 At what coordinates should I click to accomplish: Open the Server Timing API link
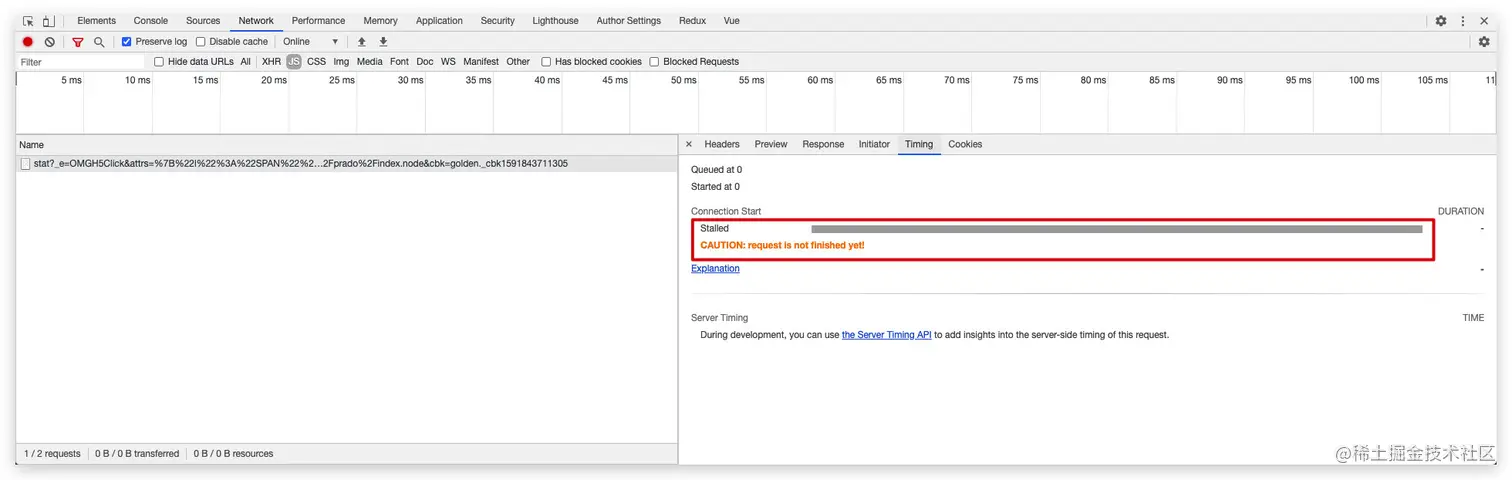point(887,336)
